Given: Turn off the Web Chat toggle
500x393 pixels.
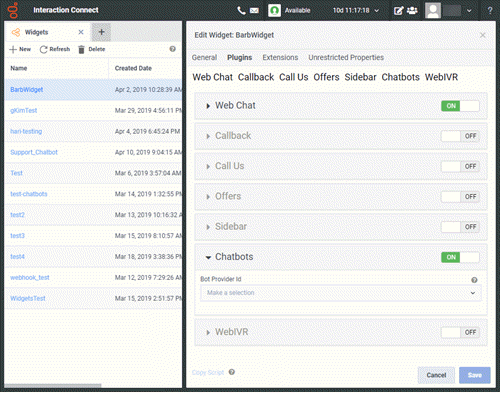Looking at the screenshot, I should (x=460, y=106).
